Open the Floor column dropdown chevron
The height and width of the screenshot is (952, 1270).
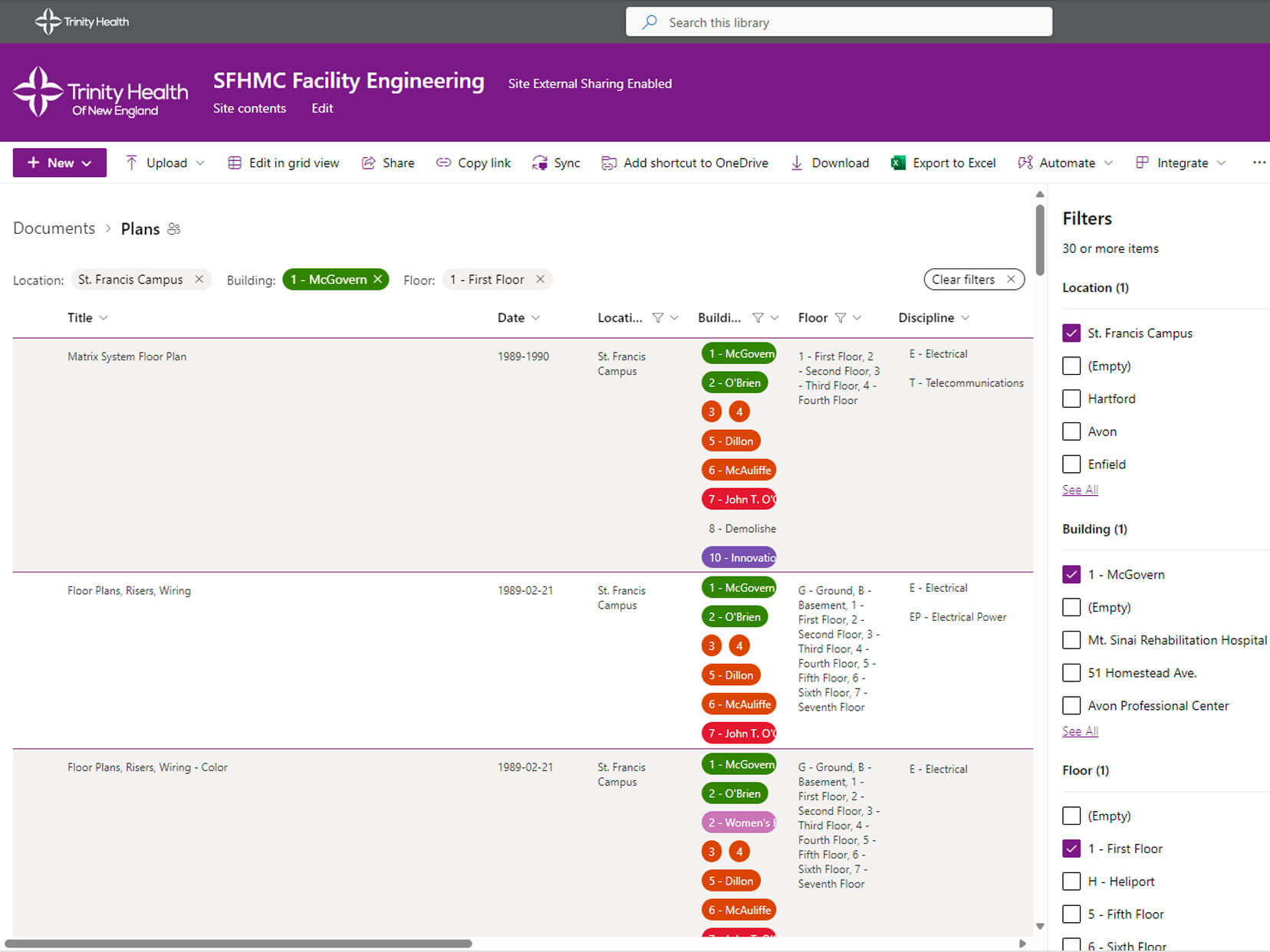857,317
